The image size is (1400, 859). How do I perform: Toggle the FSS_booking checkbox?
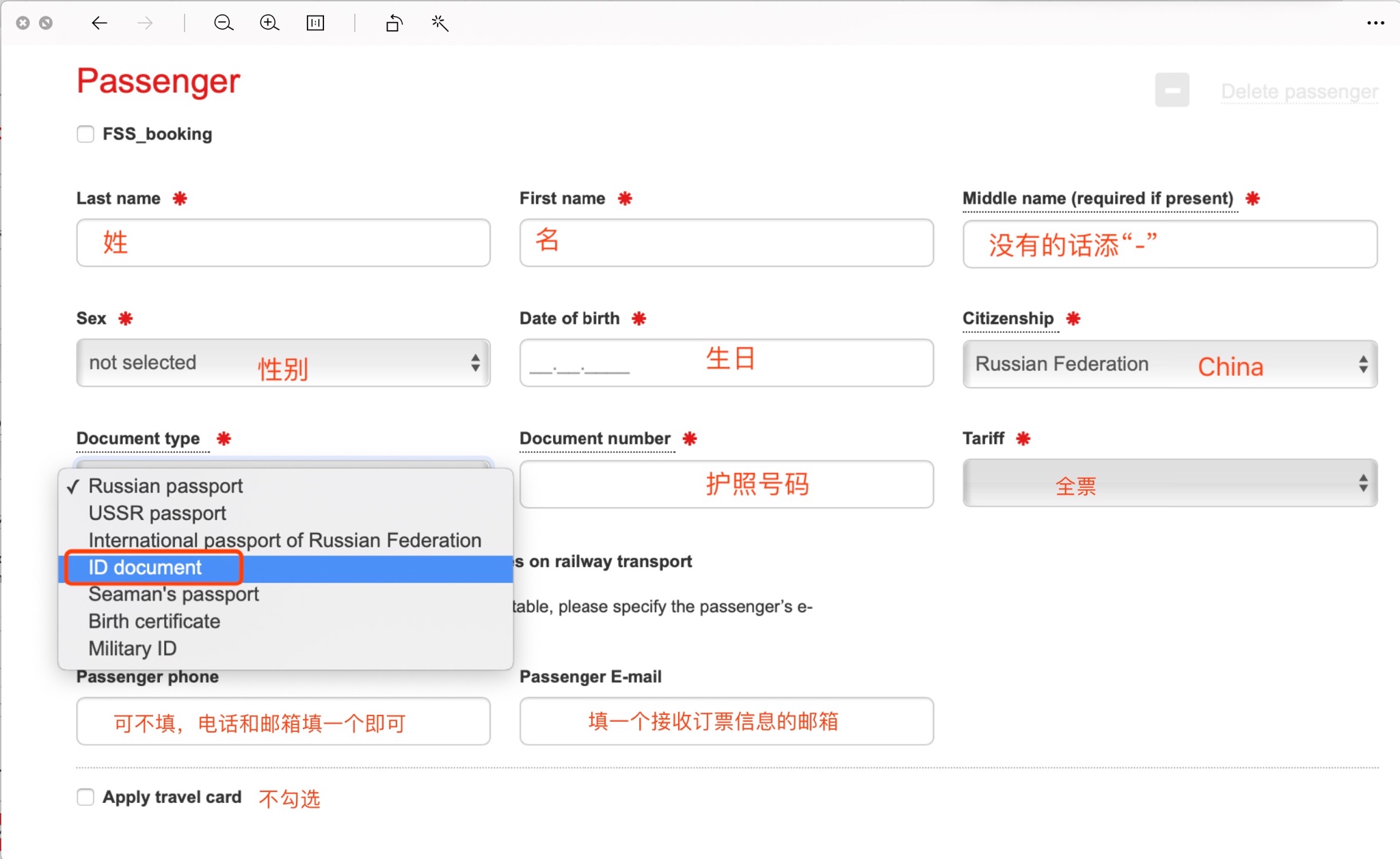tap(86, 133)
